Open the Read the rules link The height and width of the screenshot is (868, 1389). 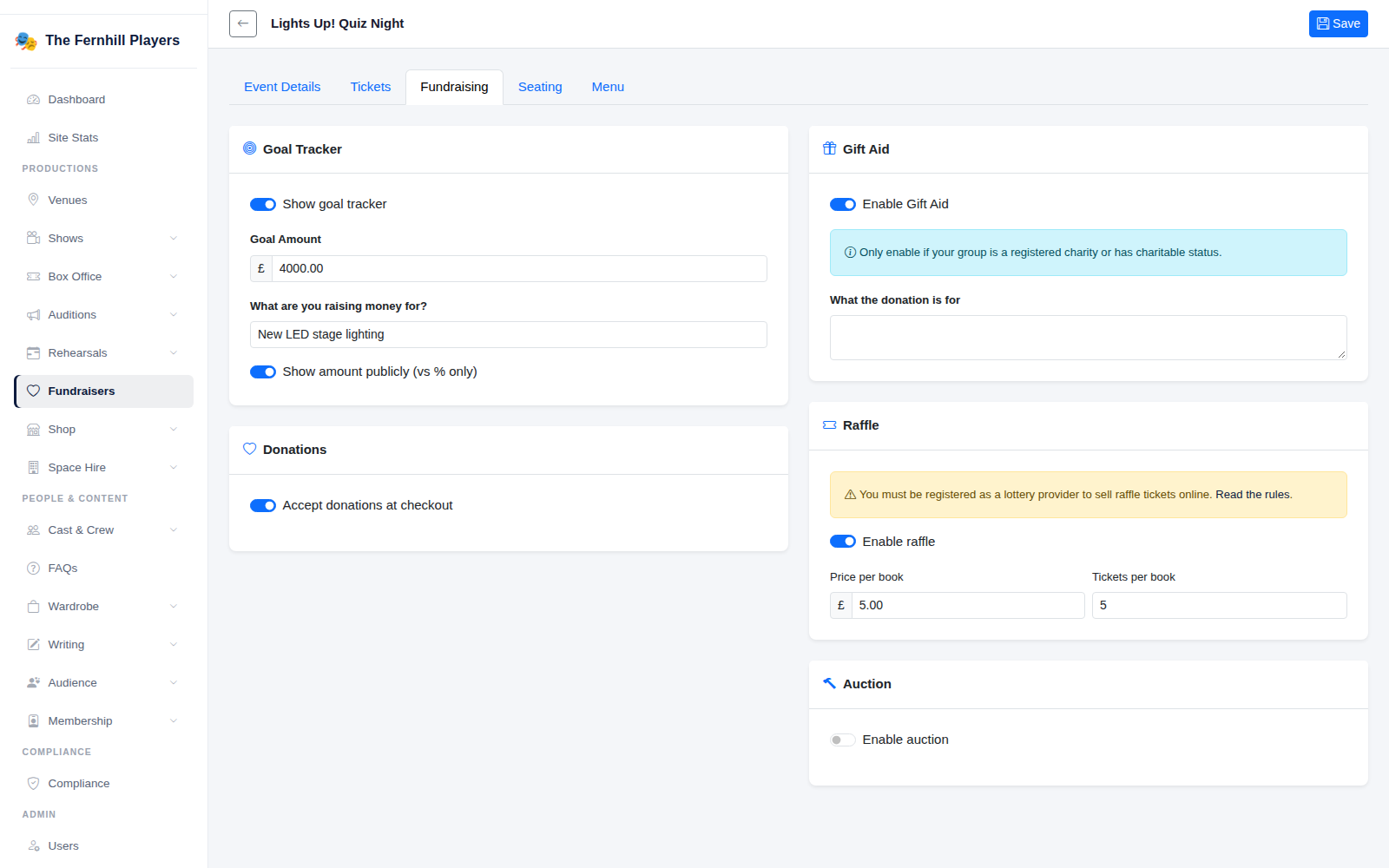[1254, 495]
